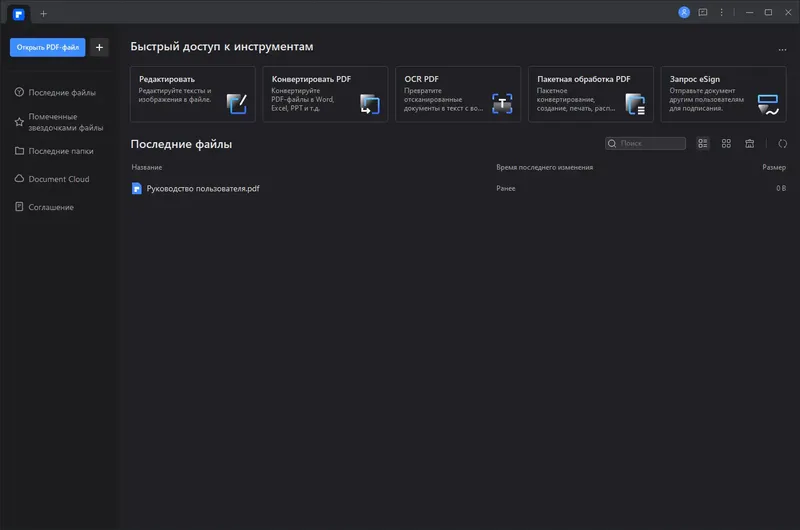This screenshot has width=800, height=530.
Task: Click the batch processing documents icon
Action: [635, 104]
